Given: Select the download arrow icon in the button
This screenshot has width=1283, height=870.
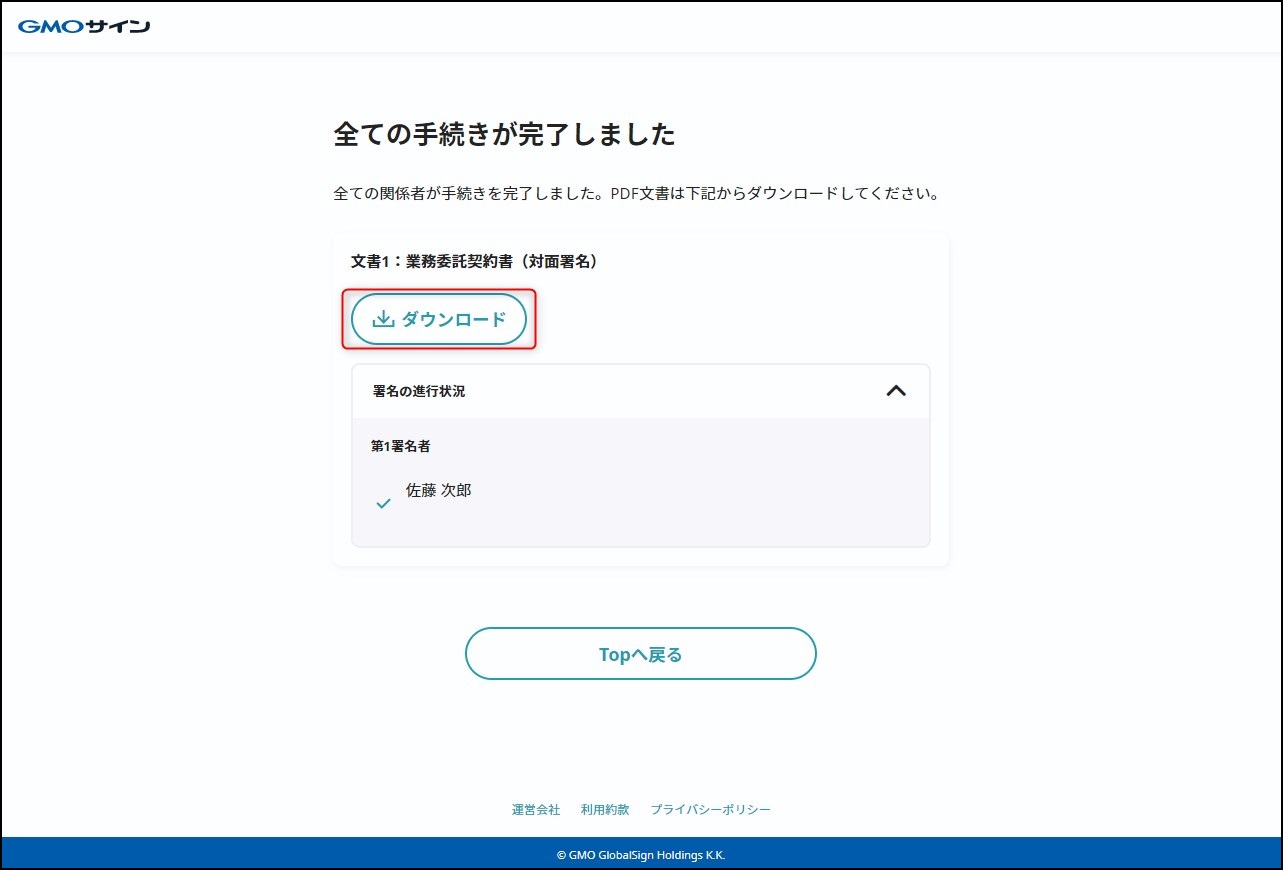Looking at the screenshot, I should [383, 318].
